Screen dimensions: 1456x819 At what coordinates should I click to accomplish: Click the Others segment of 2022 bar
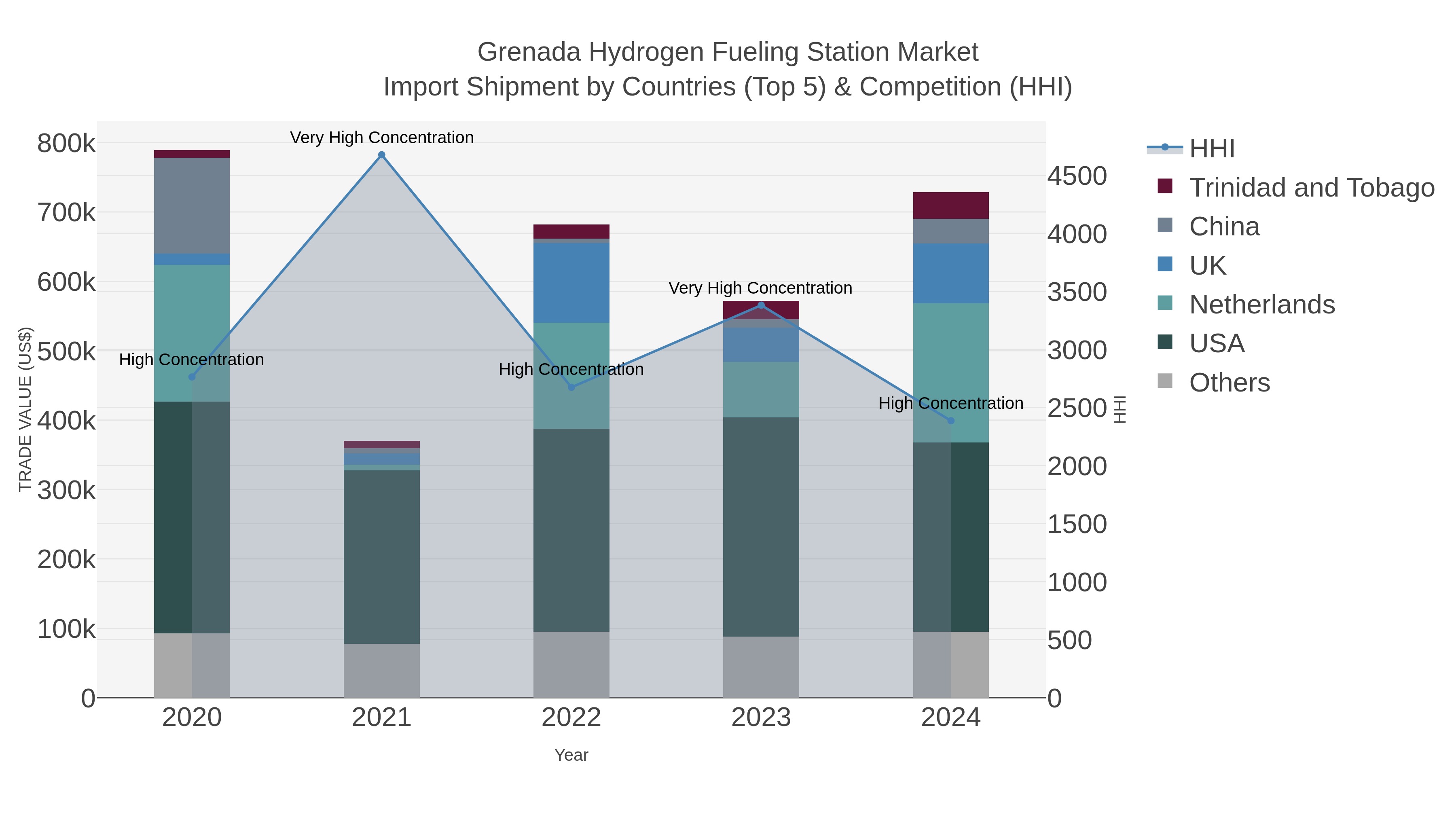tap(571, 665)
